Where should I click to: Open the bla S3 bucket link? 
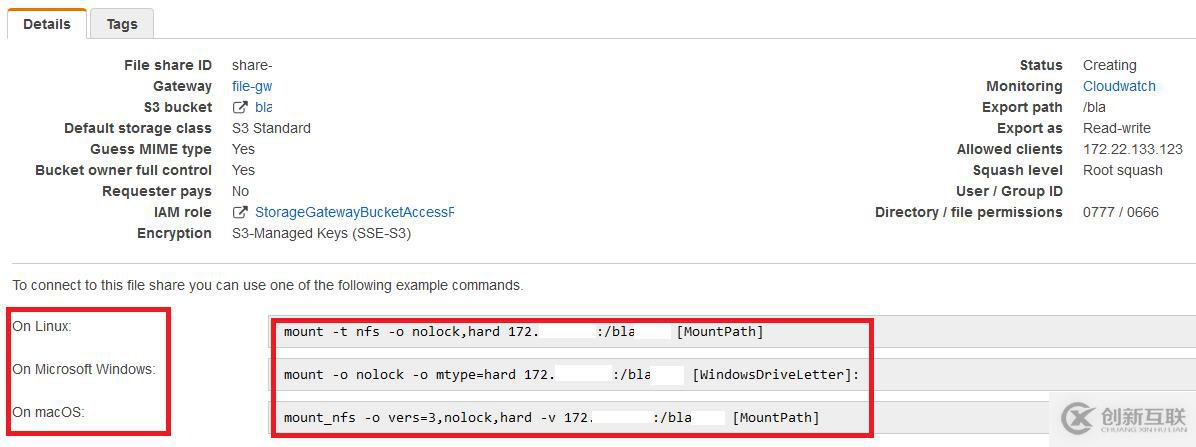(263, 107)
